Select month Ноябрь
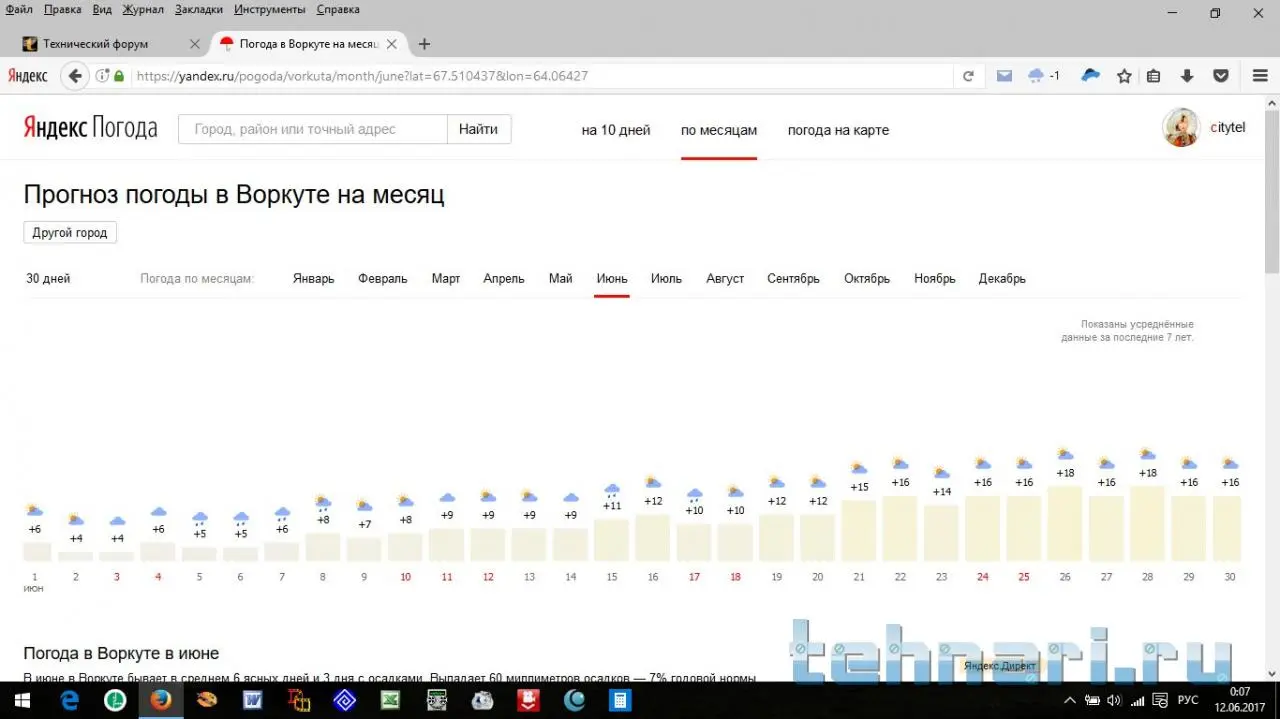This screenshot has height=719, width=1280. [935, 279]
